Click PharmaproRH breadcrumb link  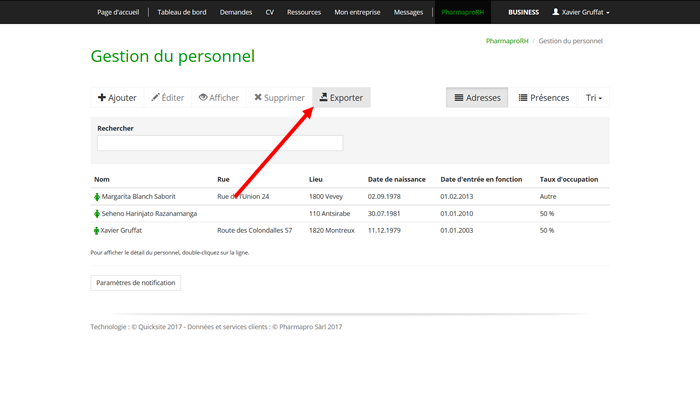point(507,41)
